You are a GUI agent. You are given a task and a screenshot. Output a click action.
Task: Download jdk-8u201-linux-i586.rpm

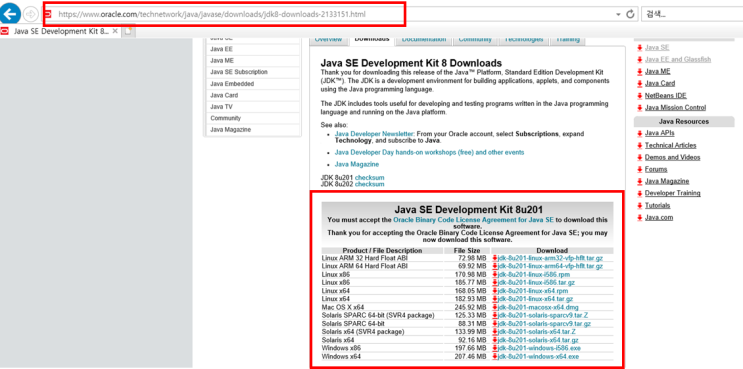pos(534,275)
